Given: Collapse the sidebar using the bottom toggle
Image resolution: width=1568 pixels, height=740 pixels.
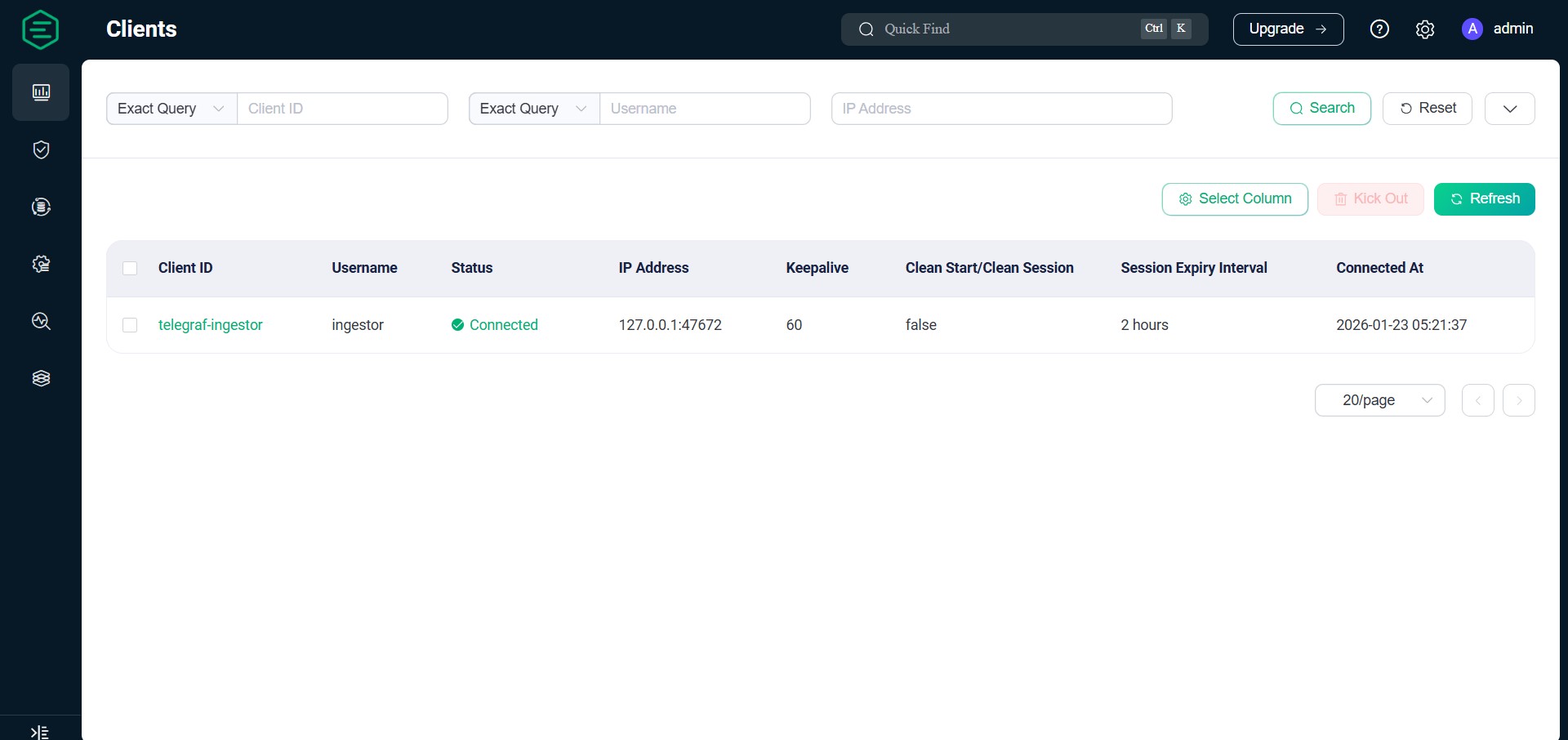Looking at the screenshot, I should point(38,731).
